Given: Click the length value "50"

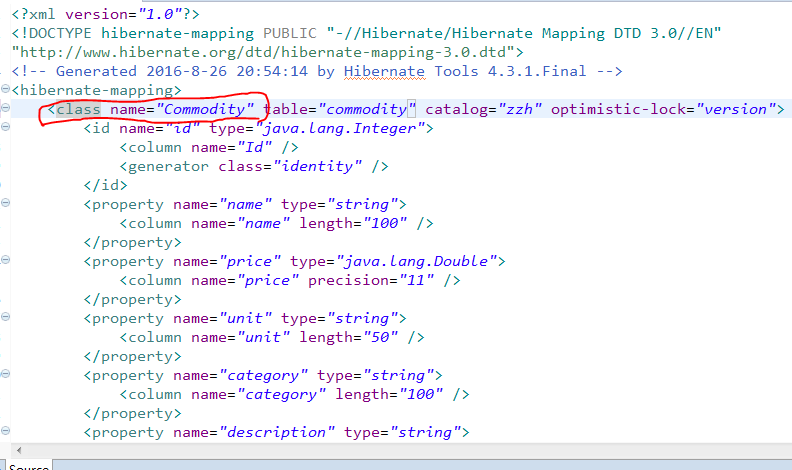Looking at the screenshot, I should (380, 338).
